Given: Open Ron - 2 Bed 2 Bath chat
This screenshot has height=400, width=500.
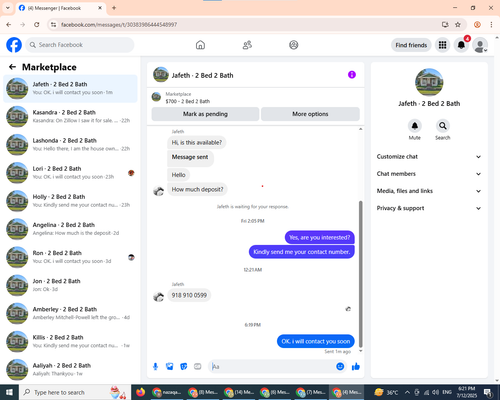Looking at the screenshot, I should 70,257.
